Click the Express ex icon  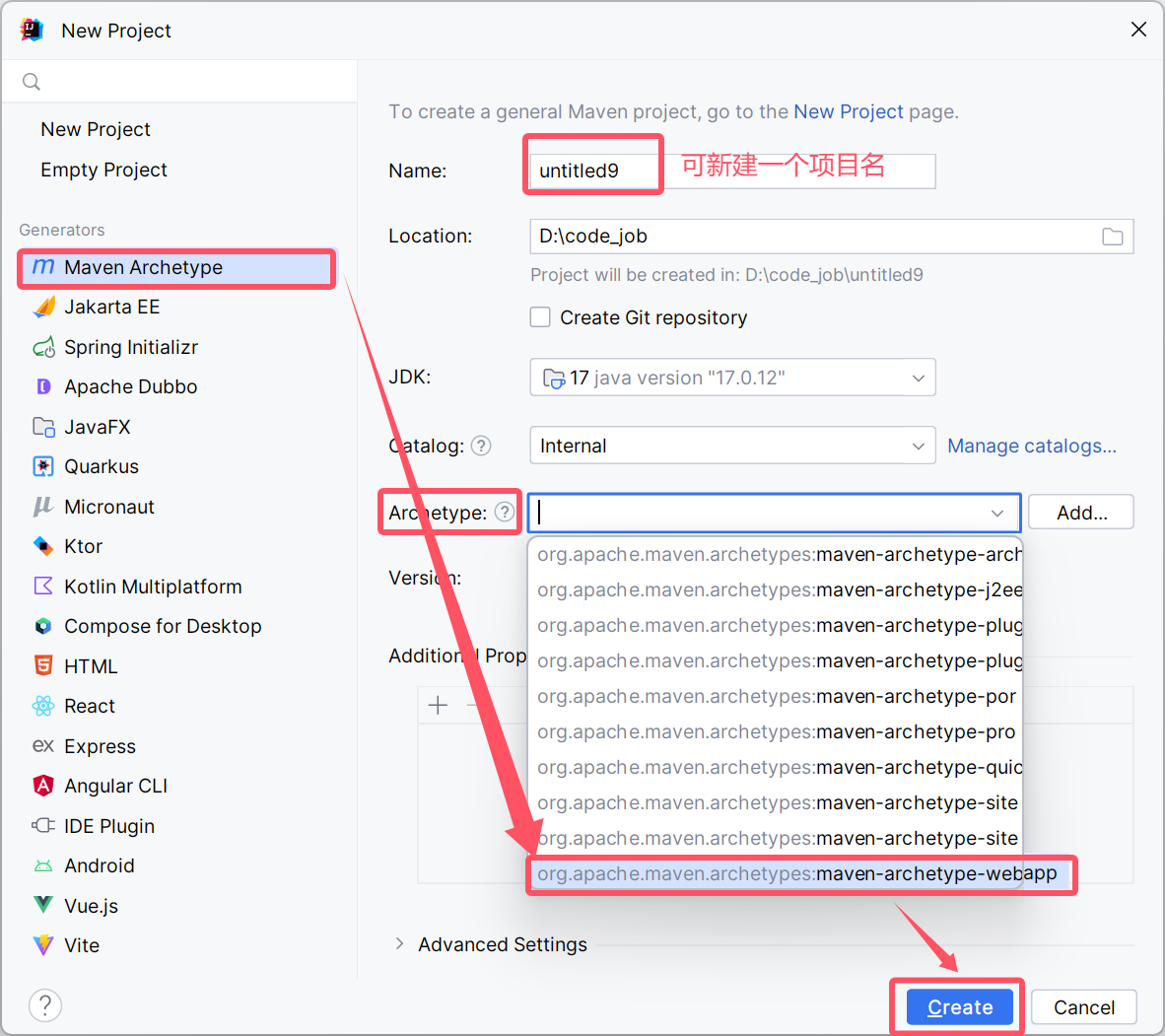(43, 745)
